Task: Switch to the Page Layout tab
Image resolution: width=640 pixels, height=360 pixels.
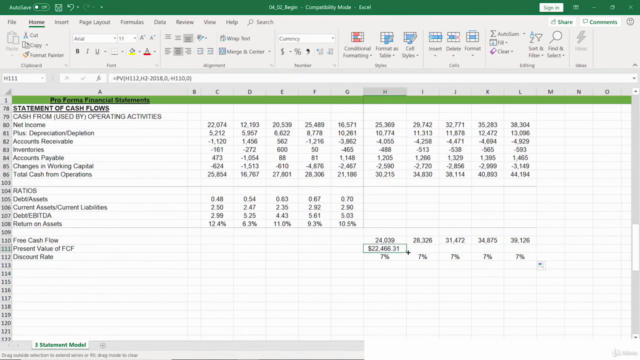Action: pos(95,22)
